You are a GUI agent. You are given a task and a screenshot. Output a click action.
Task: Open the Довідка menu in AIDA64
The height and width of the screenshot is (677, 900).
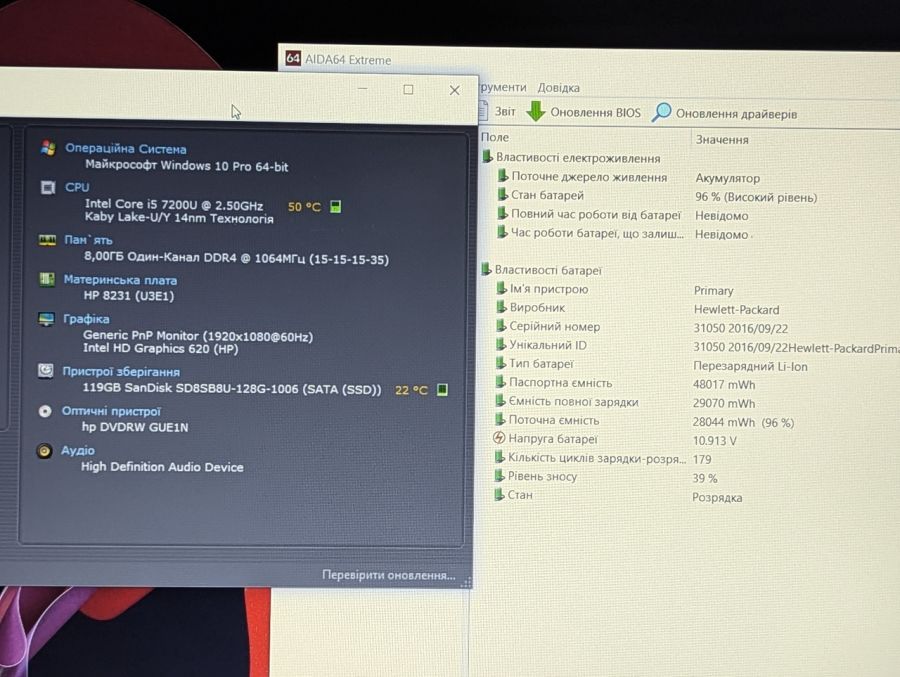pyautogui.click(x=558, y=88)
